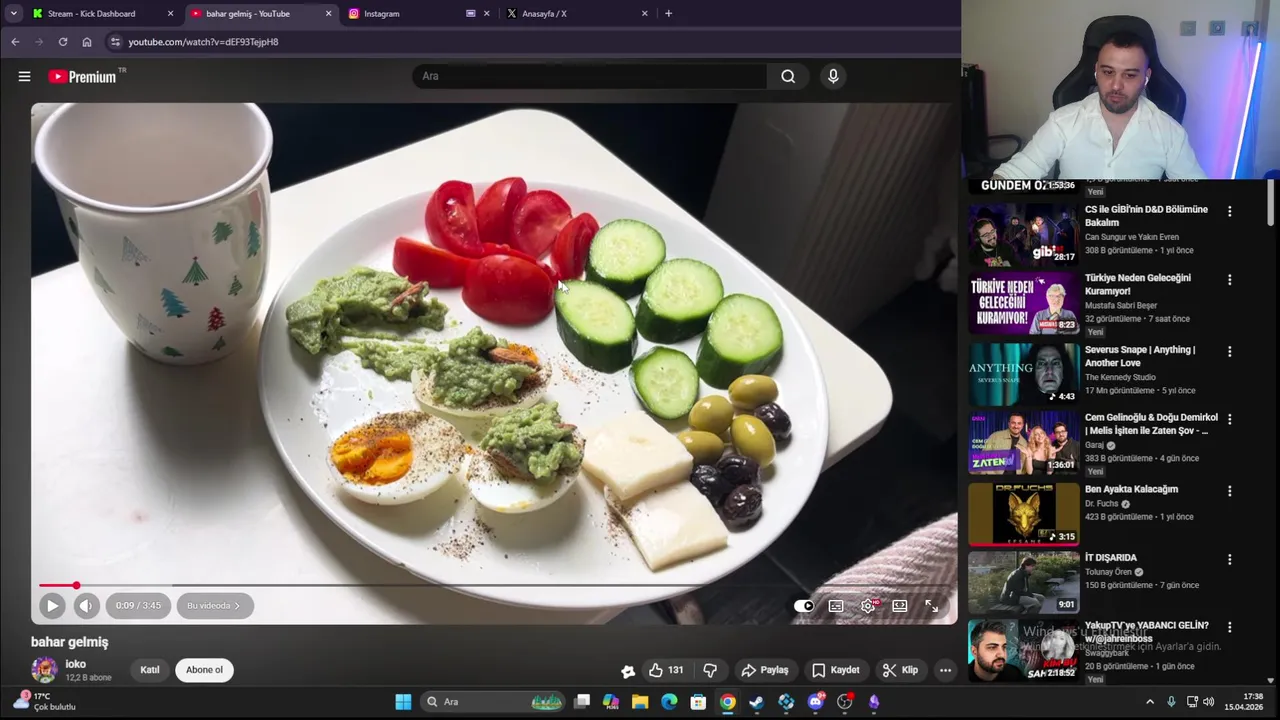
Task: View site information icon in address bar
Action: [115, 42]
